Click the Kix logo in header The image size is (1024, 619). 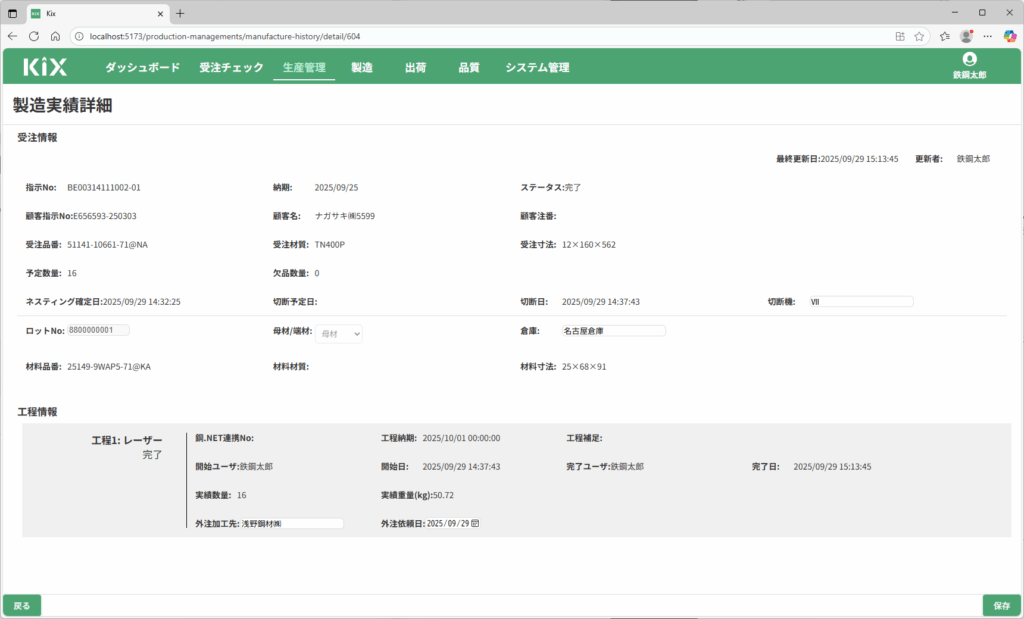pyautogui.click(x=46, y=67)
